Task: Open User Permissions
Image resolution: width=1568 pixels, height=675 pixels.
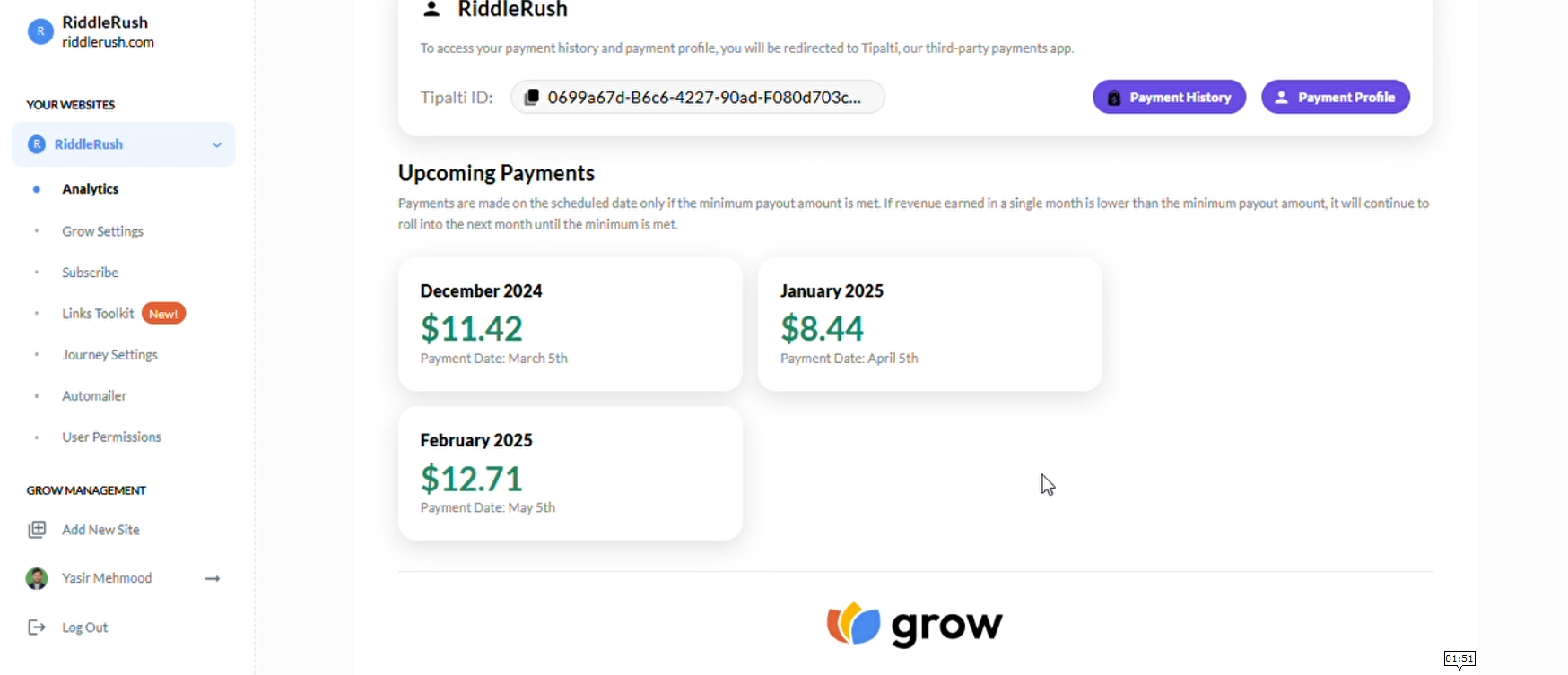Action: coord(111,437)
